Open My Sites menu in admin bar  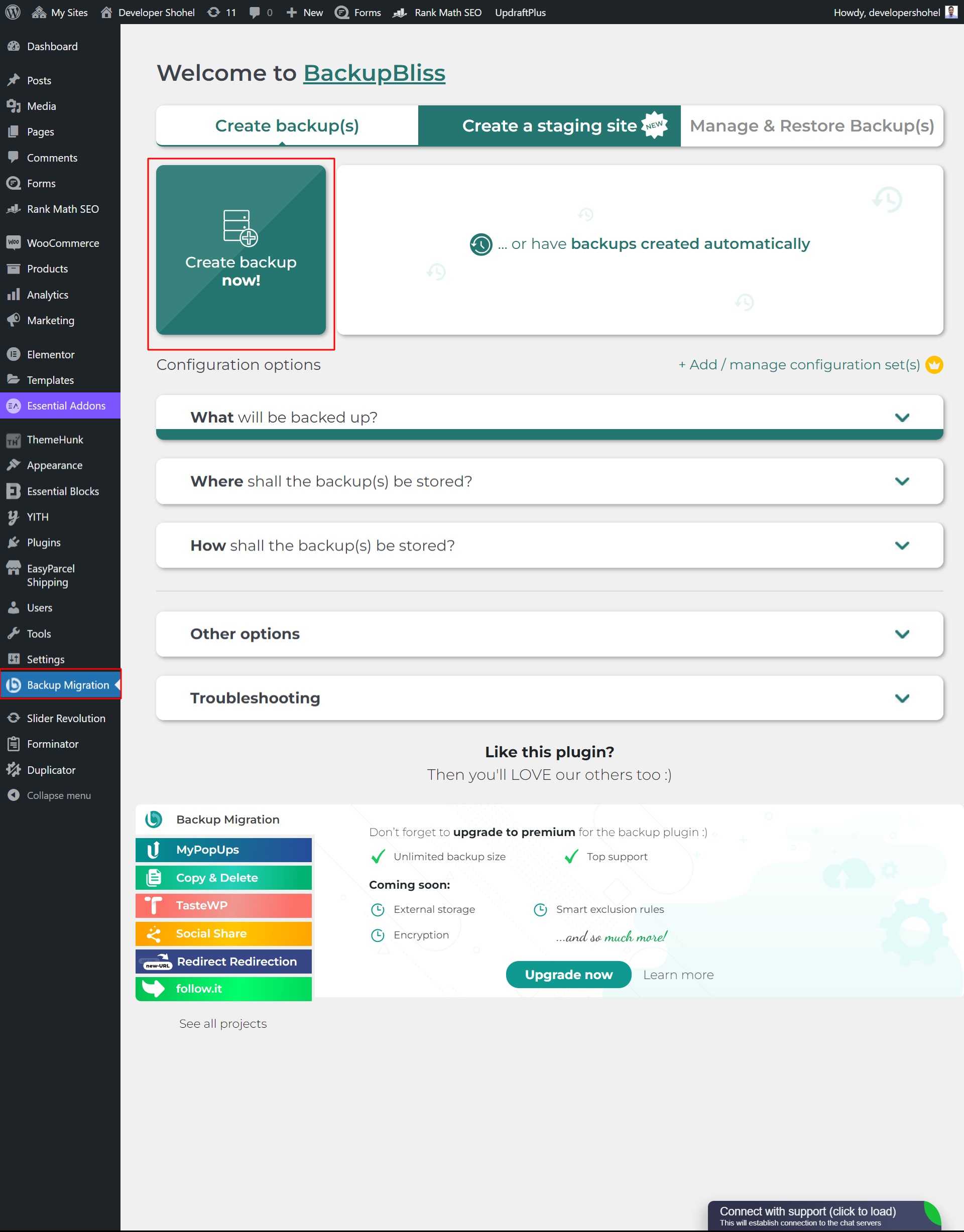(60, 12)
